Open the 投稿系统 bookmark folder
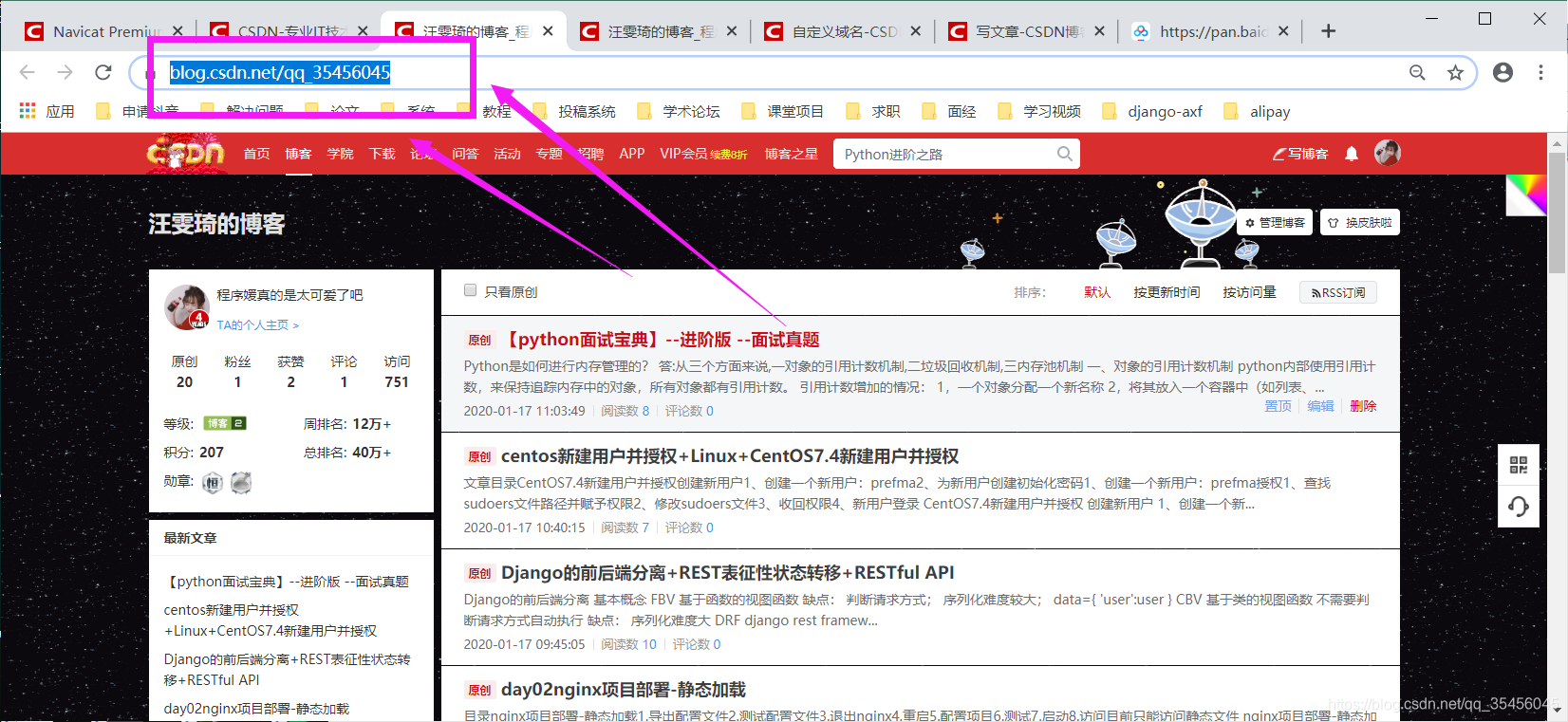 point(574,111)
